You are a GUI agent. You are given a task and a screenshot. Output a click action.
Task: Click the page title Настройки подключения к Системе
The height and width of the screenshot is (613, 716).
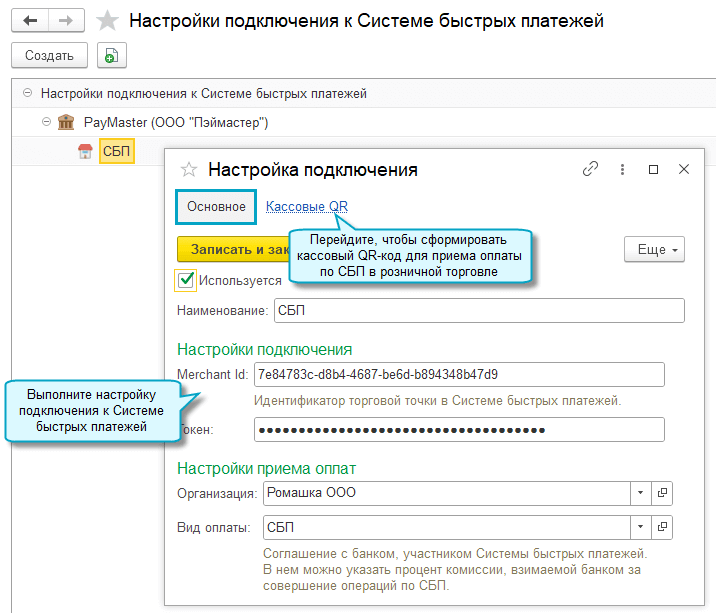click(x=367, y=21)
